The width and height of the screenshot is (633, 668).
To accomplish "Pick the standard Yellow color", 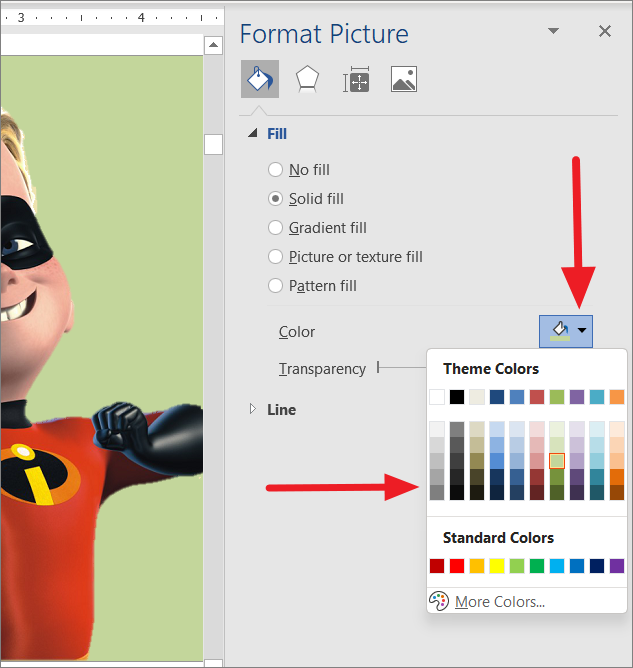I will tap(497, 566).
